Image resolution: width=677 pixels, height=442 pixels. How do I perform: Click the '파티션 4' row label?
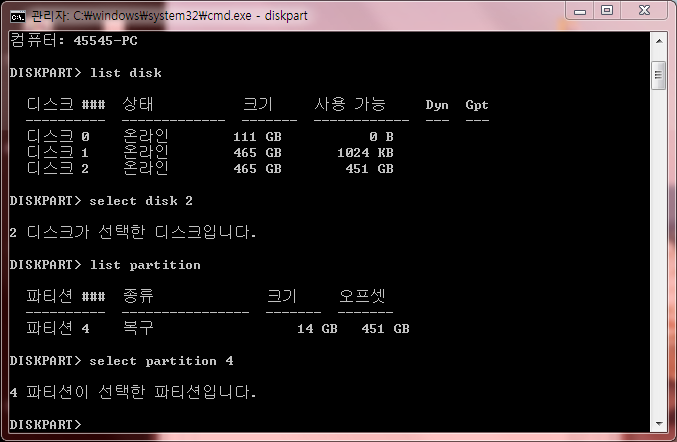[x=58, y=328]
